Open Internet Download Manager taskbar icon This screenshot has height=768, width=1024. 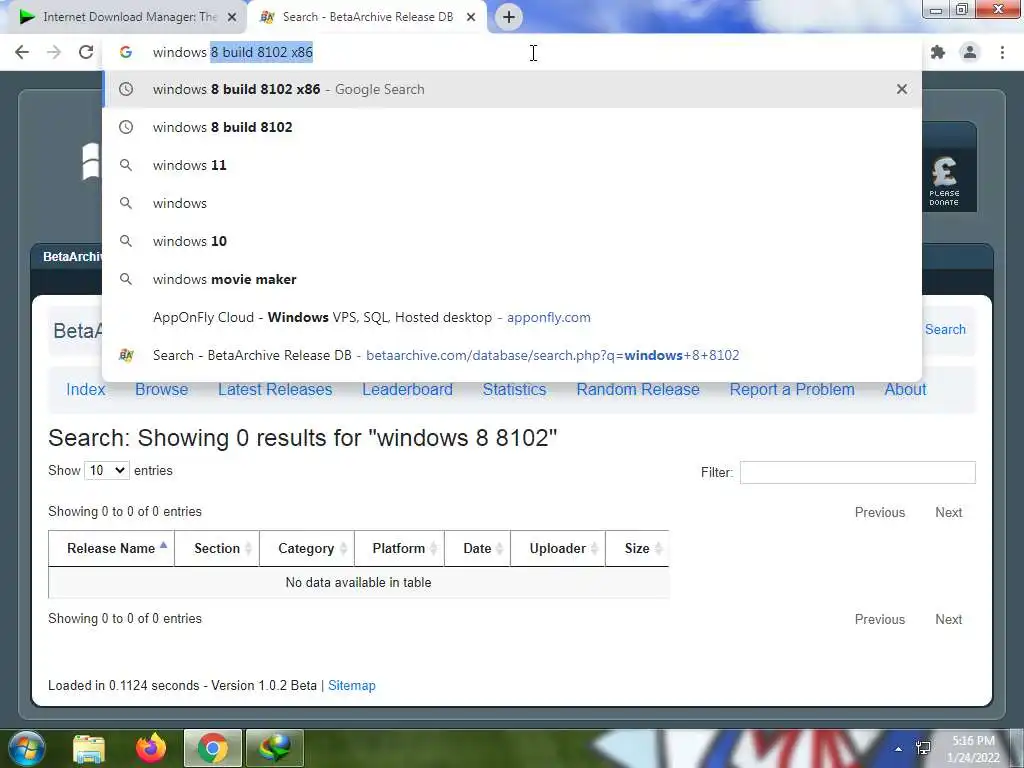click(x=274, y=748)
